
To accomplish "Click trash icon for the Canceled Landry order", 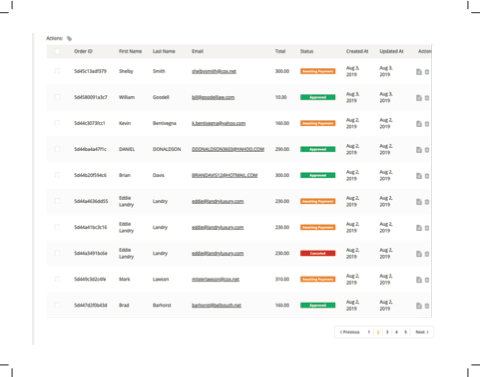I will pos(427,254).
